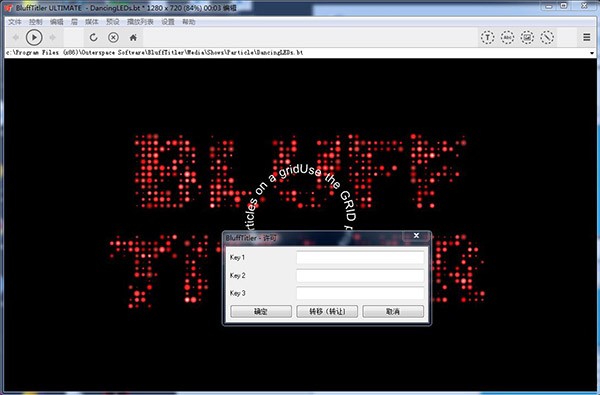Click the 转移 (转让) button
Image resolution: width=600 pixels, height=395 pixels.
(x=327, y=312)
